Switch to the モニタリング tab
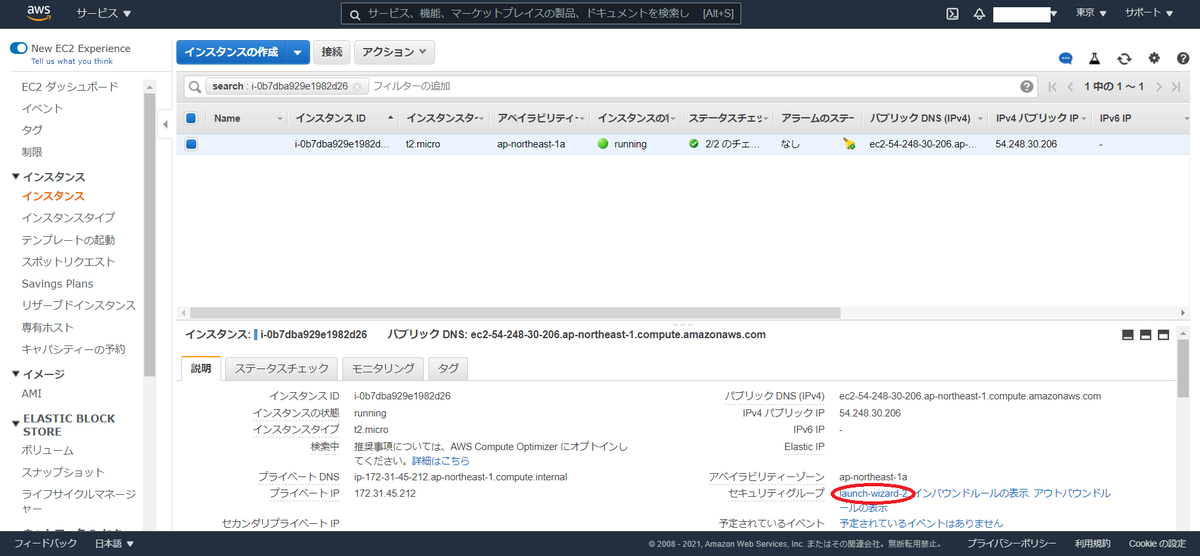Screen dimensions: 1200x556 click(x=383, y=368)
